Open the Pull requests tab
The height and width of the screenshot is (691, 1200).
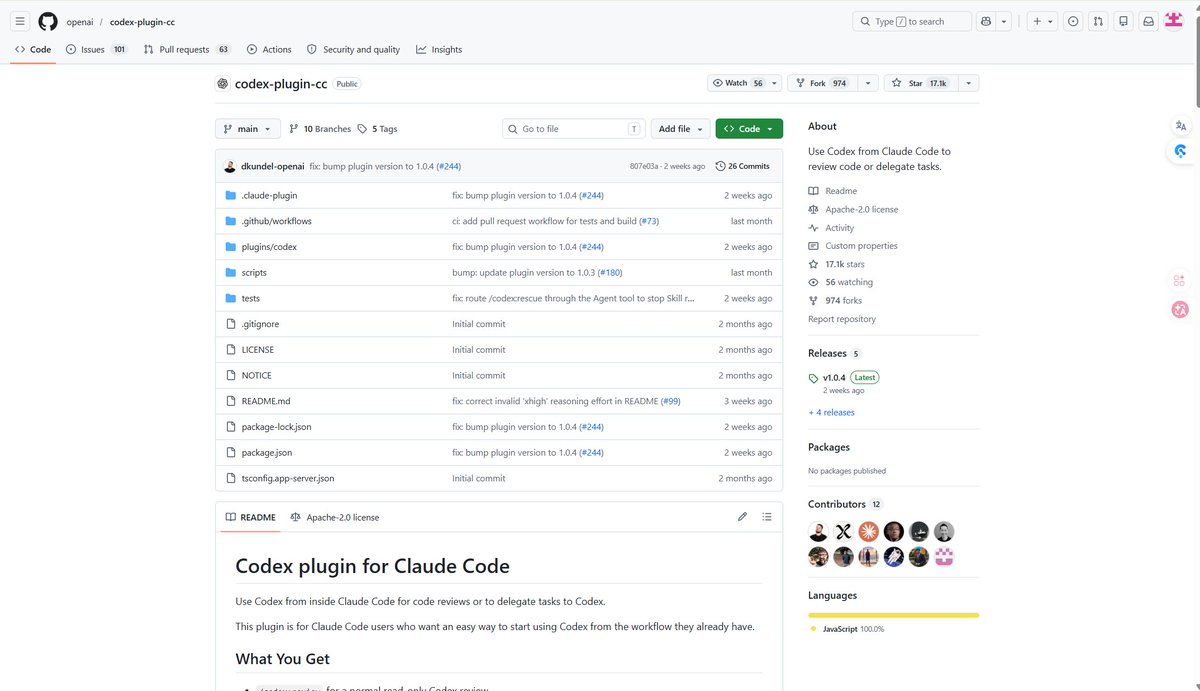pos(187,49)
